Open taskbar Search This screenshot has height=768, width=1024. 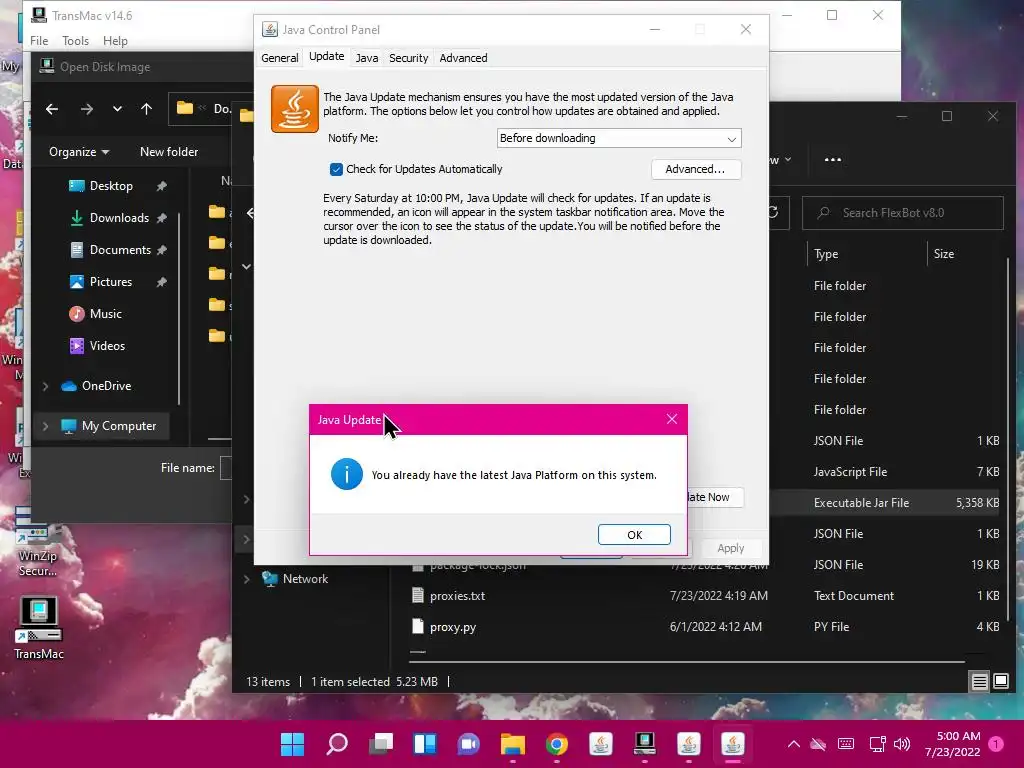[337, 744]
